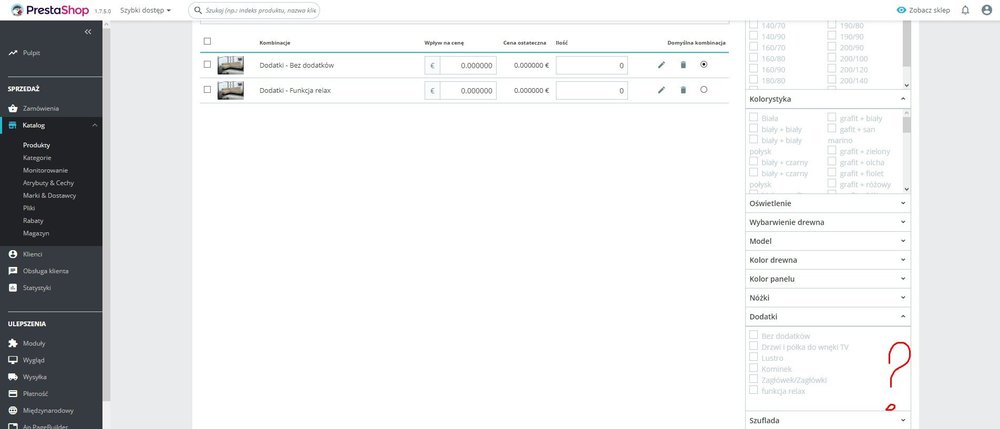Collapse the Katalog menu section
Screen dimensions: 1000x429
coord(94,126)
